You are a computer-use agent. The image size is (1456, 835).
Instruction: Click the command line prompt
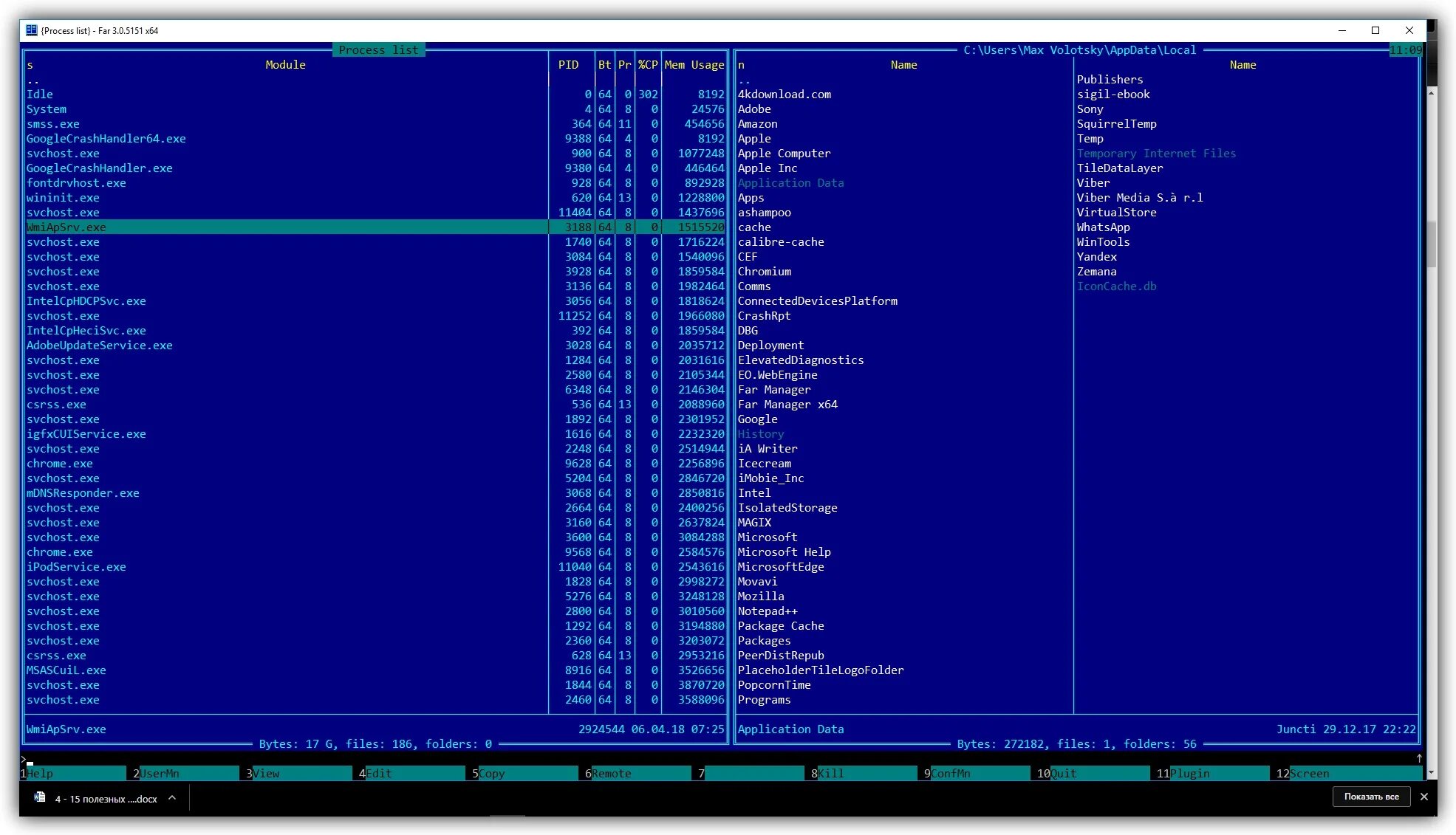tap(27, 759)
